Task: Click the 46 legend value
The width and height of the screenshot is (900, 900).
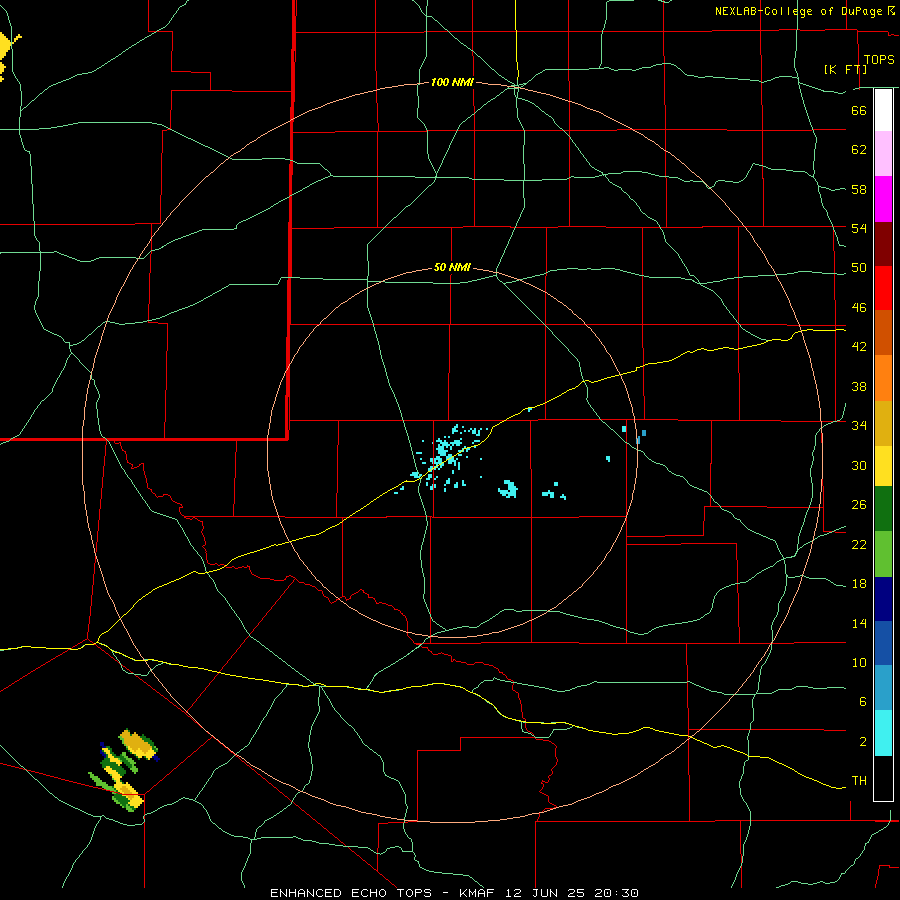Action: click(859, 308)
